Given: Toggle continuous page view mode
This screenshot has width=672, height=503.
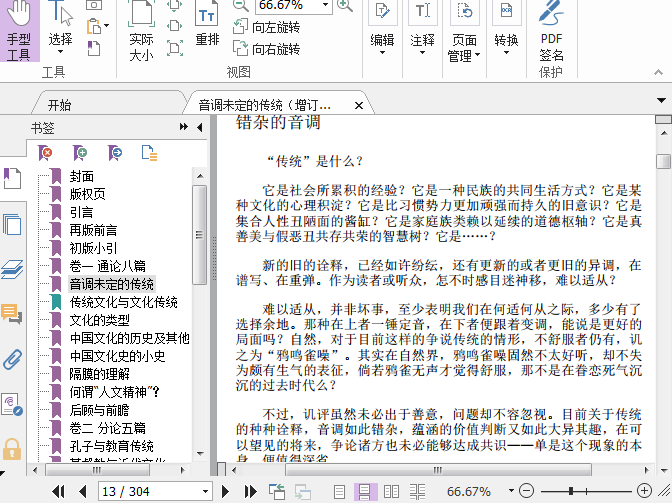Looking at the screenshot, I should click(365, 491).
